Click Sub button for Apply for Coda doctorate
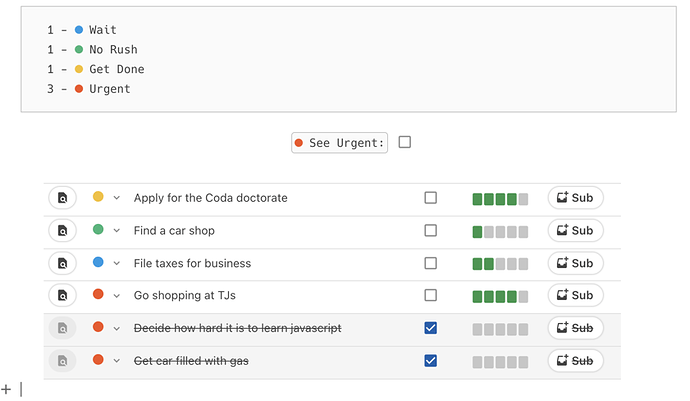Image resolution: width=690 pixels, height=401 pixels. pyautogui.click(x=575, y=198)
